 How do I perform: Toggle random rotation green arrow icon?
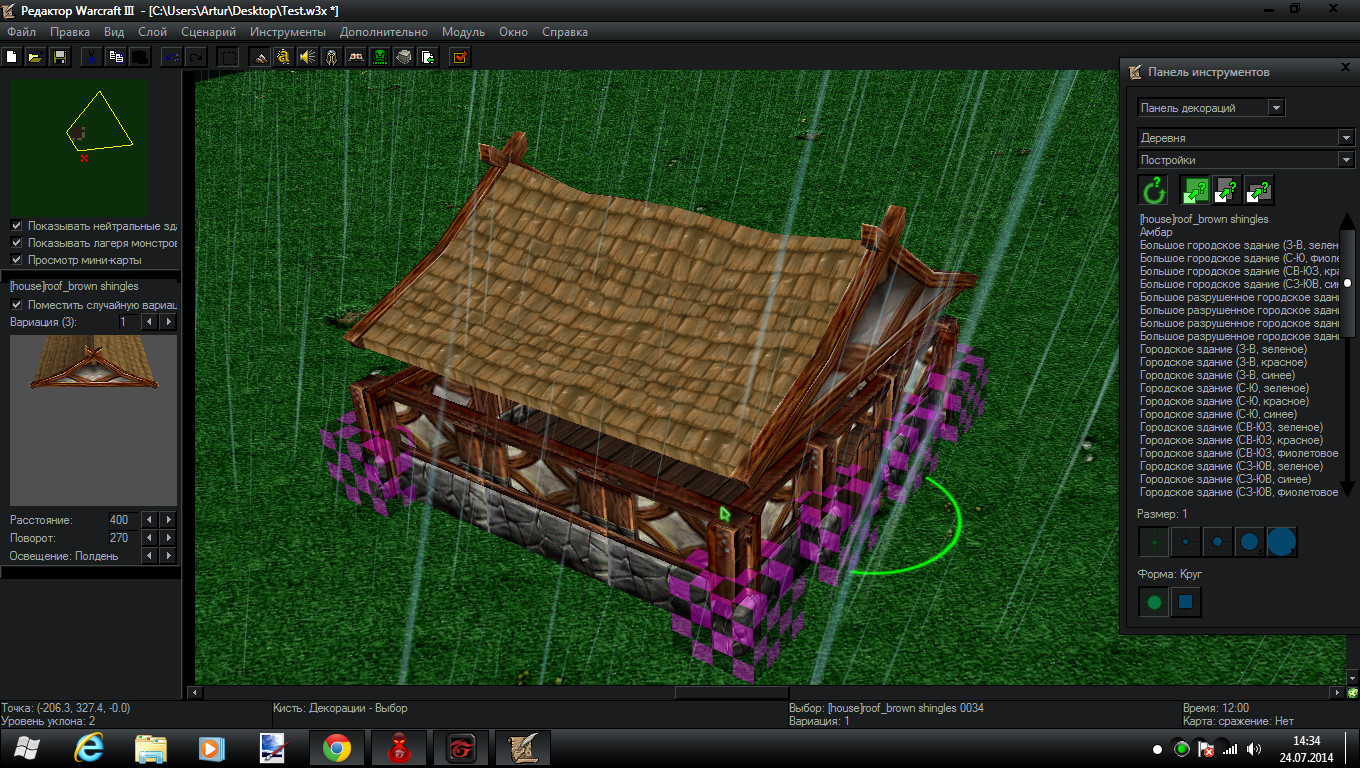click(1154, 190)
